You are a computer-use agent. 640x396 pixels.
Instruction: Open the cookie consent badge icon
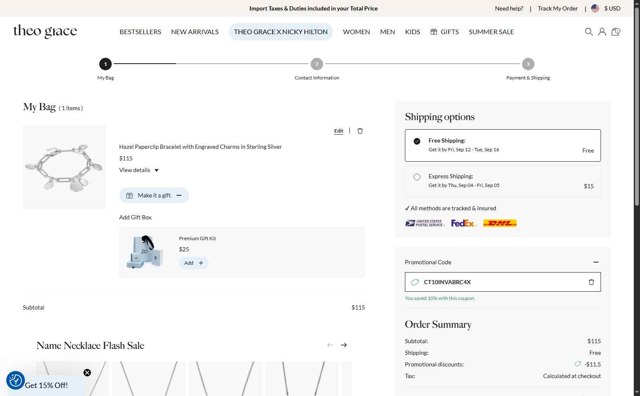pyautogui.click(x=16, y=380)
